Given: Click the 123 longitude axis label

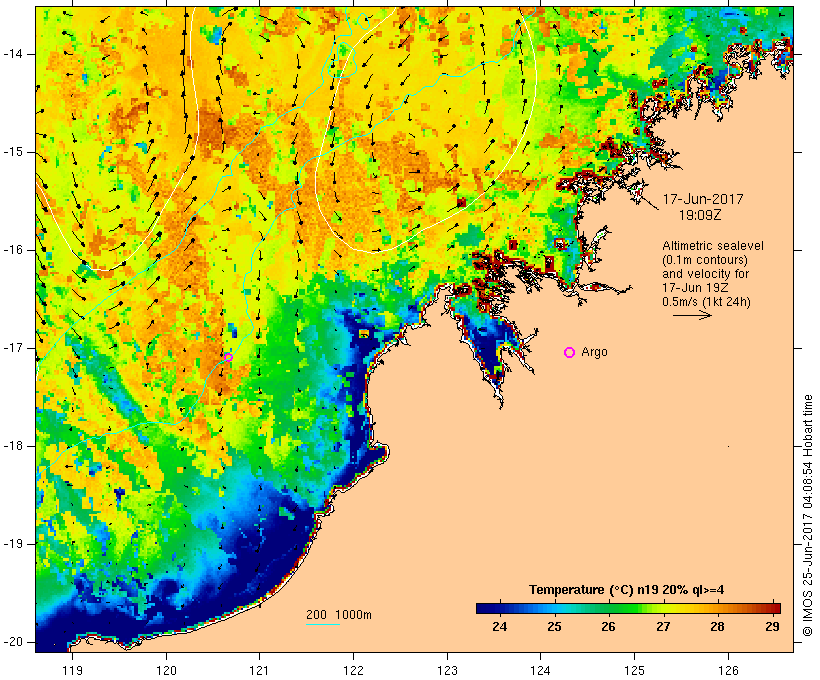Looking at the screenshot, I should [447, 670].
